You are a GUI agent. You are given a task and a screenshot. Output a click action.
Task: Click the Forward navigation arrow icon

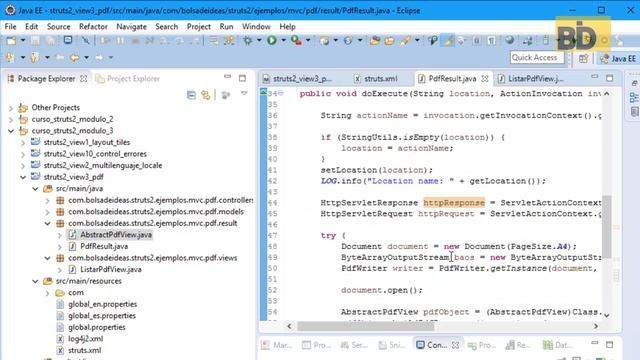pos(99,58)
